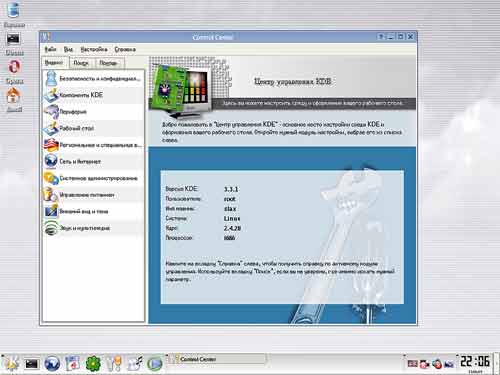Click the Центр управления KDE heading
Image resolution: width=500 pixels, height=375 pixels.
[293, 82]
